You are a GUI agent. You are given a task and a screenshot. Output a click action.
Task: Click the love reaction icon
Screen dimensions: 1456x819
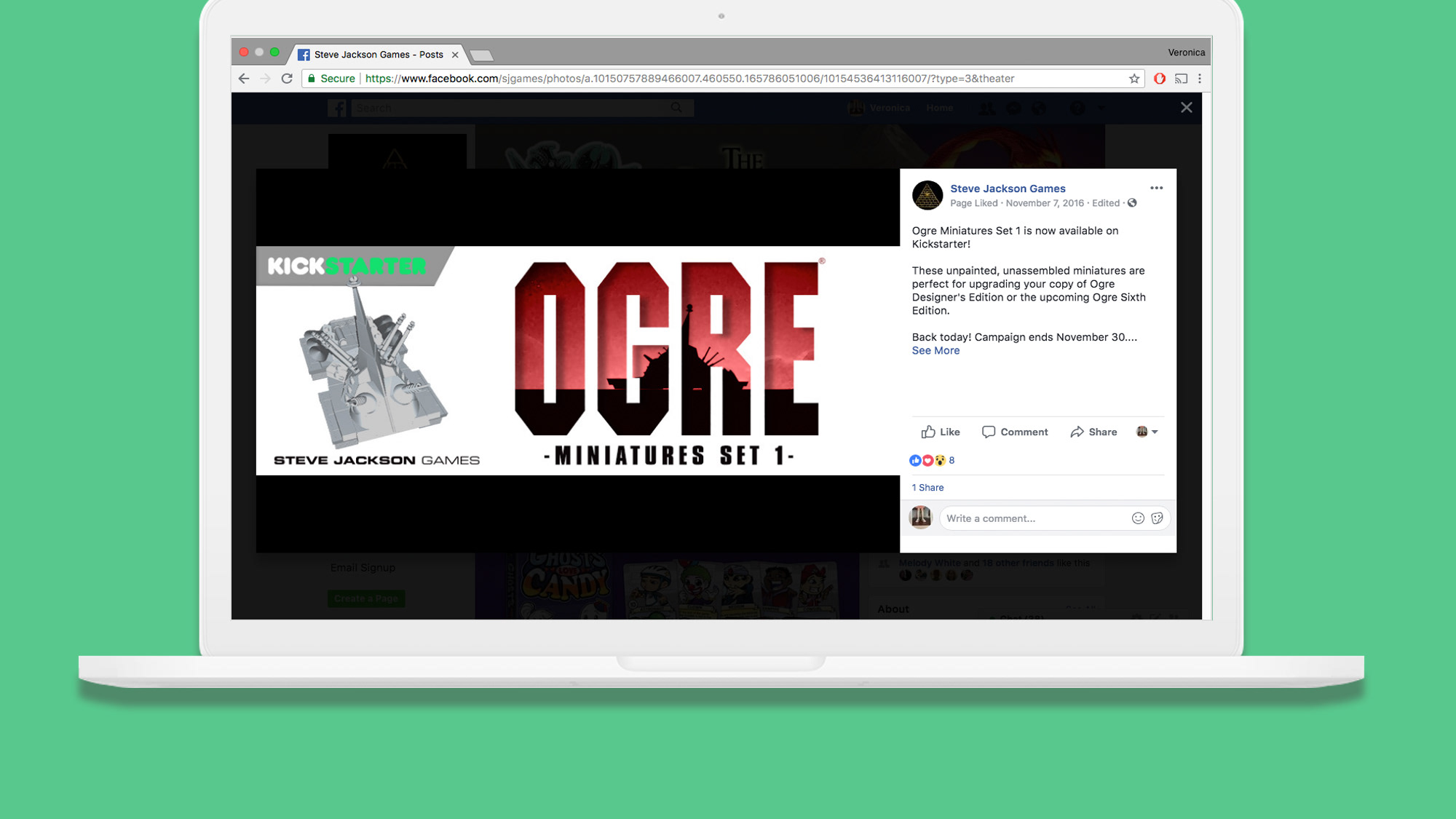[x=927, y=460]
